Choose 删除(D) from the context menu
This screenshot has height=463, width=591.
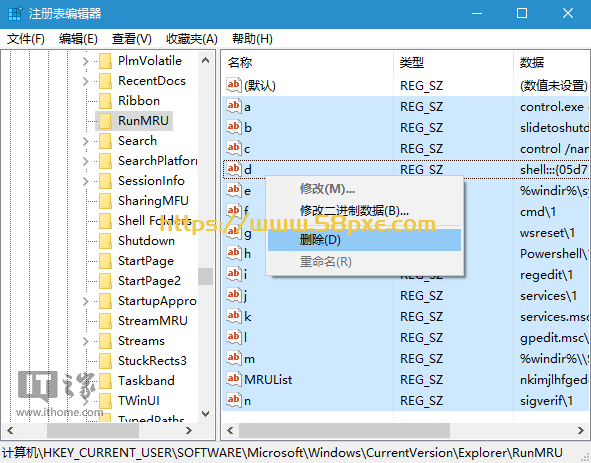coord(364,240)
